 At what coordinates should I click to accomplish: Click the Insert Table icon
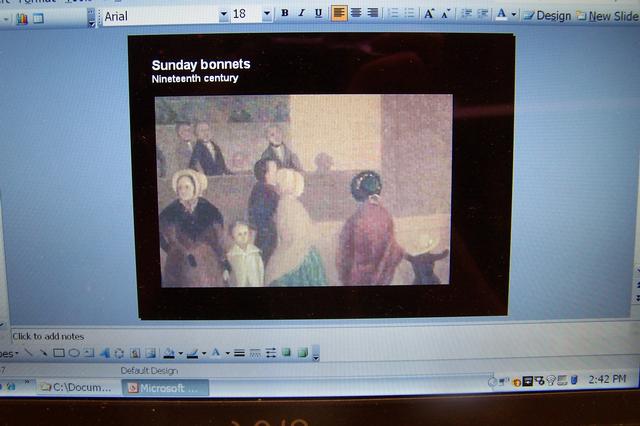click(x=38, y=18)
